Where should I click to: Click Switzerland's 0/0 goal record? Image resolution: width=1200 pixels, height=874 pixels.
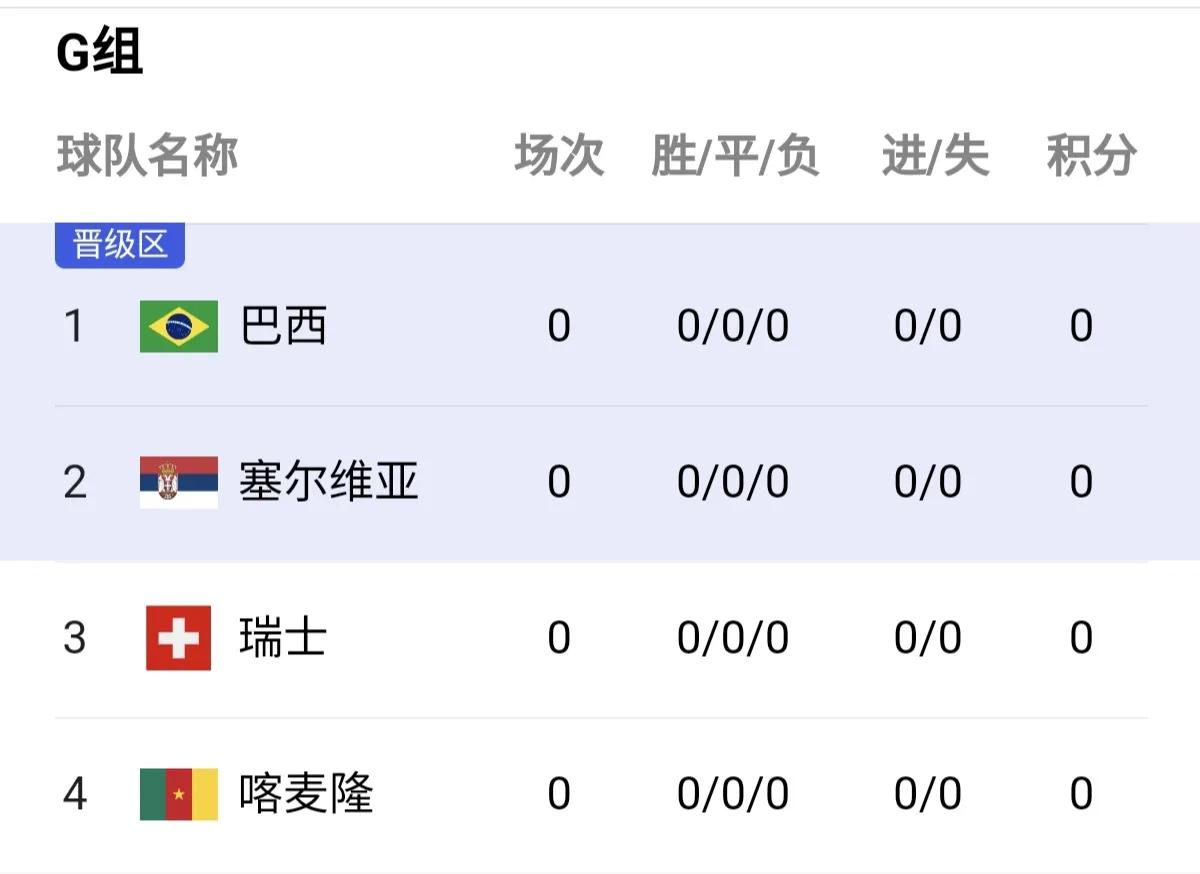pos(929,638)
